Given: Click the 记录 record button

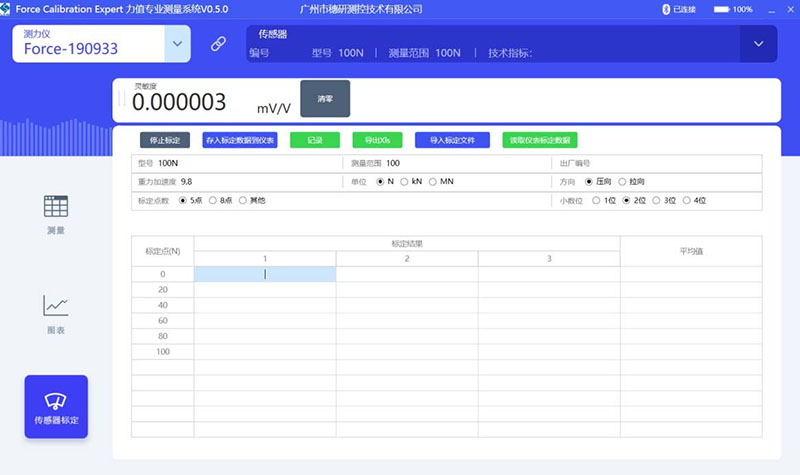Looking at the screenshot, I should 315,140.
